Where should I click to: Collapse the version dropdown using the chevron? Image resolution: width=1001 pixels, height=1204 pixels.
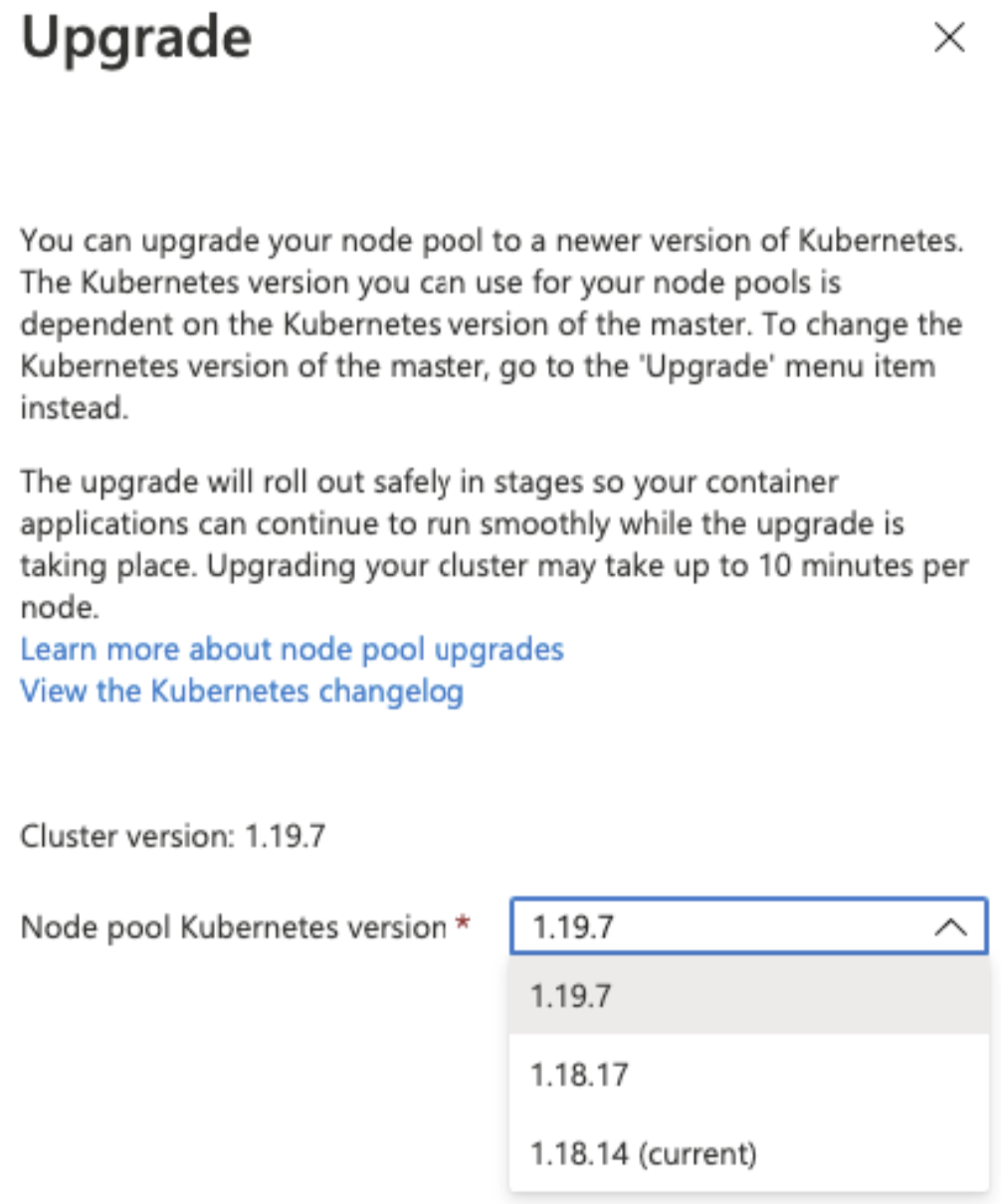click(951, 927)
